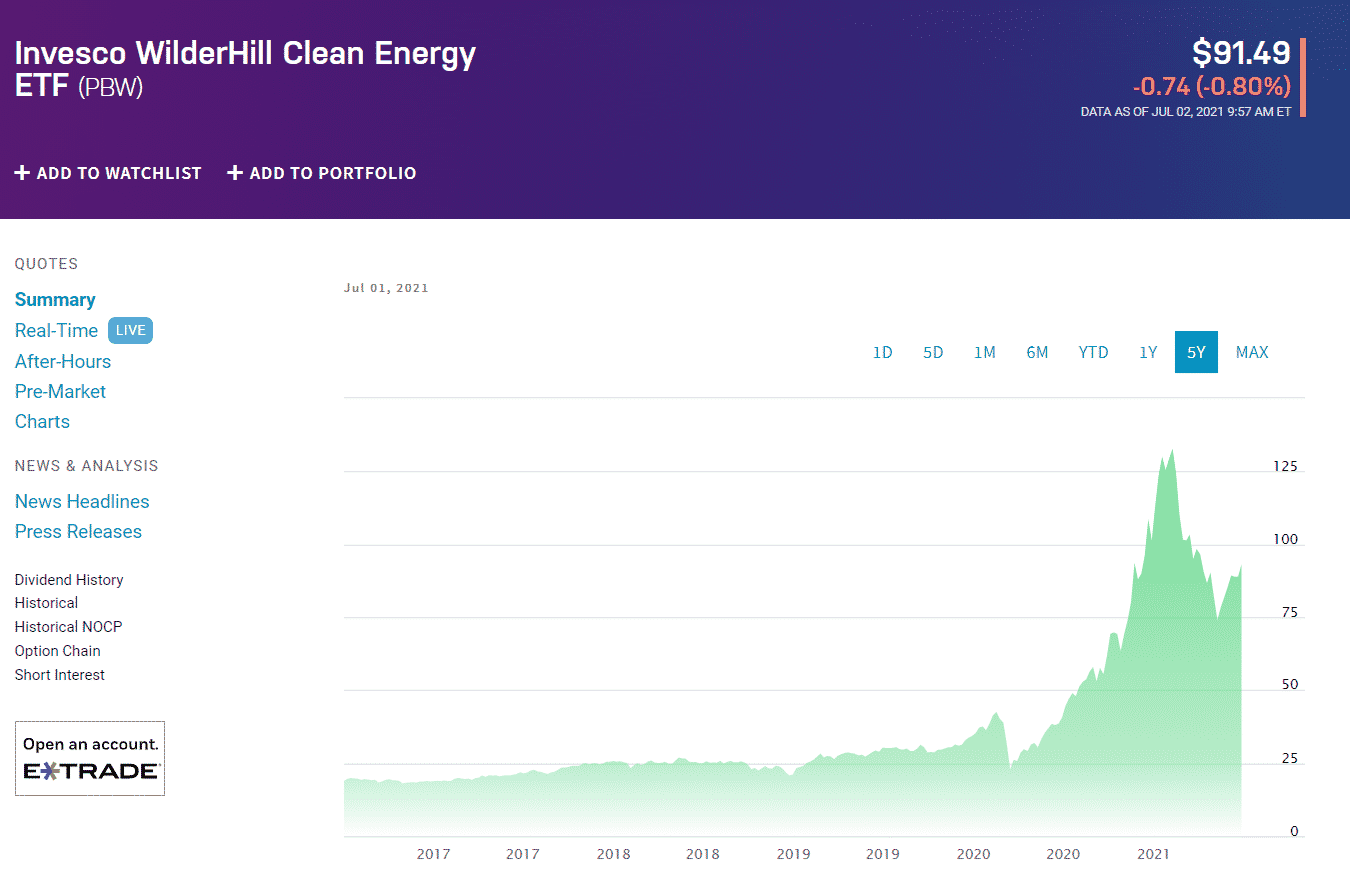Click the plus icon beside Add to Portfolio
Viewport: 1350px width, 883px height.
pos(235,173)
